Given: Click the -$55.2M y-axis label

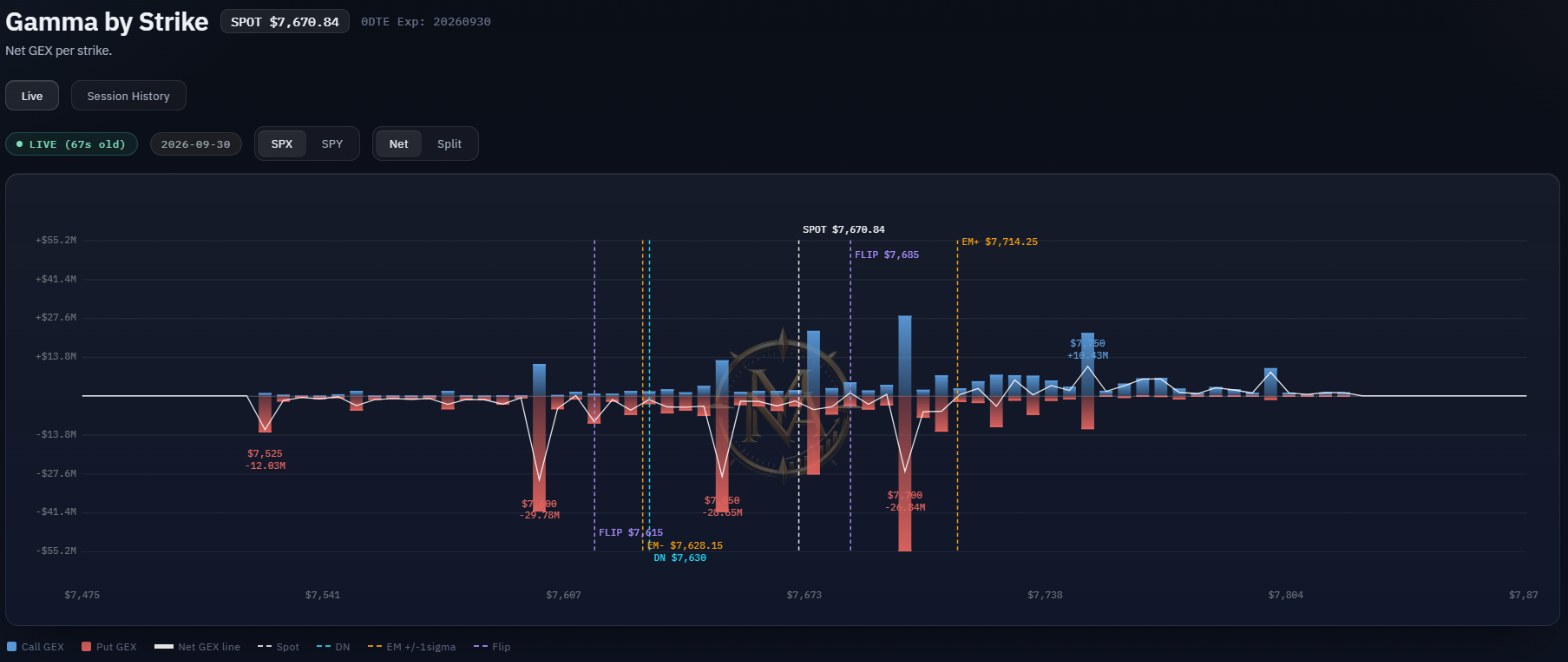Looking at the screenshot, I should click(56, 551).
